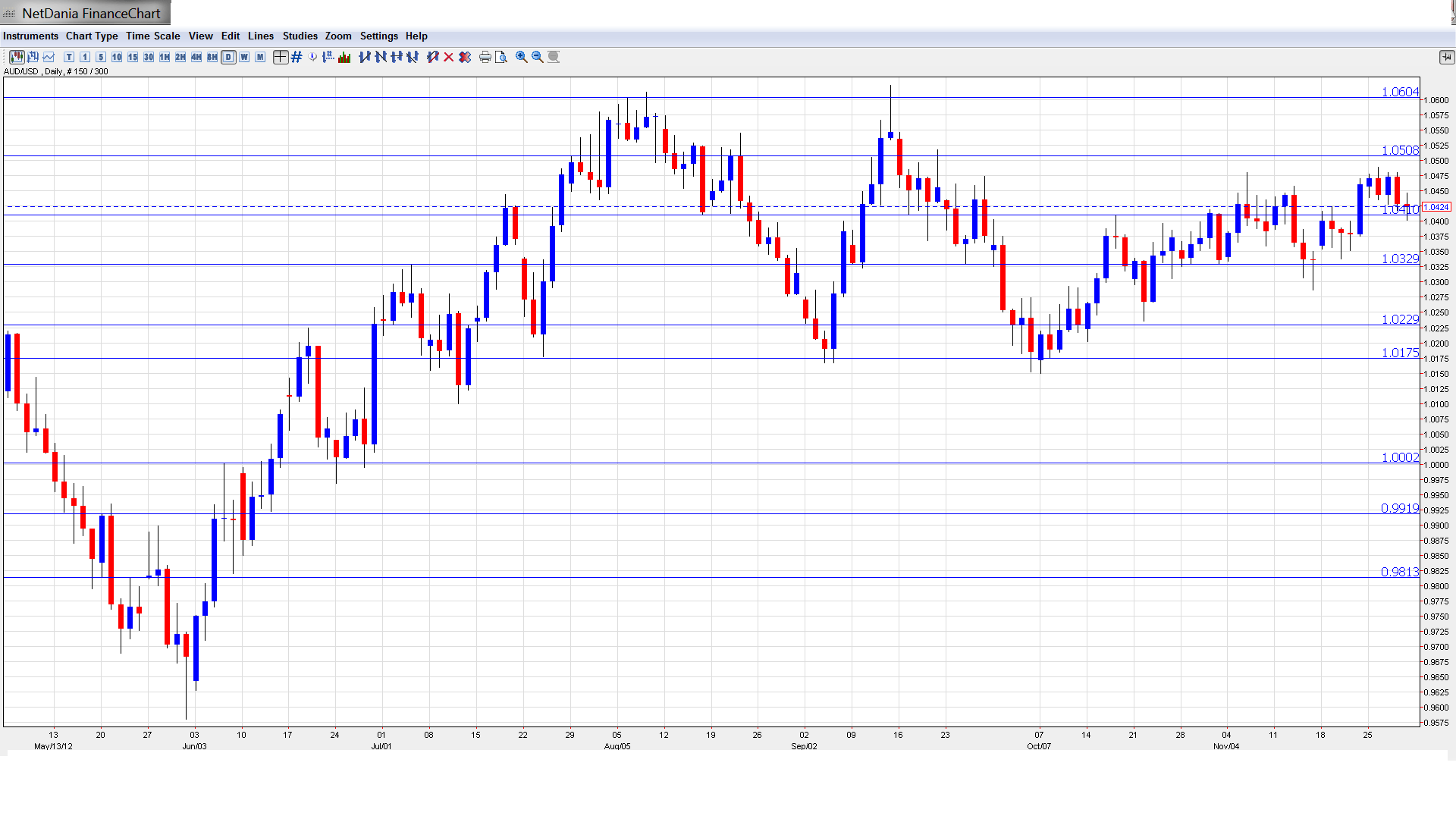
Task: Select weekly W time scale
Action: (x=244, y=57)
